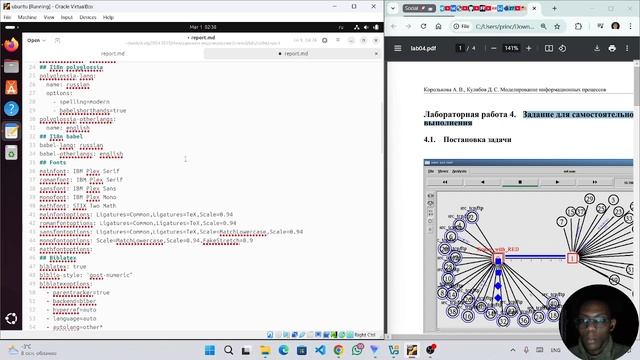Viewport: 640px width, 360px height.
Task: Open Windows taskbar Search
Action: point(229,350)
